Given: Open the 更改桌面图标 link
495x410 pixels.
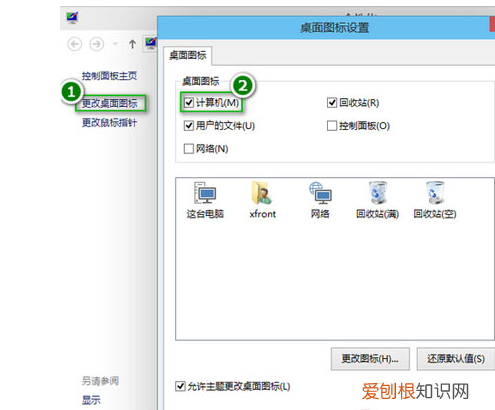Looking at the screenshot, I should click(110, 104).
